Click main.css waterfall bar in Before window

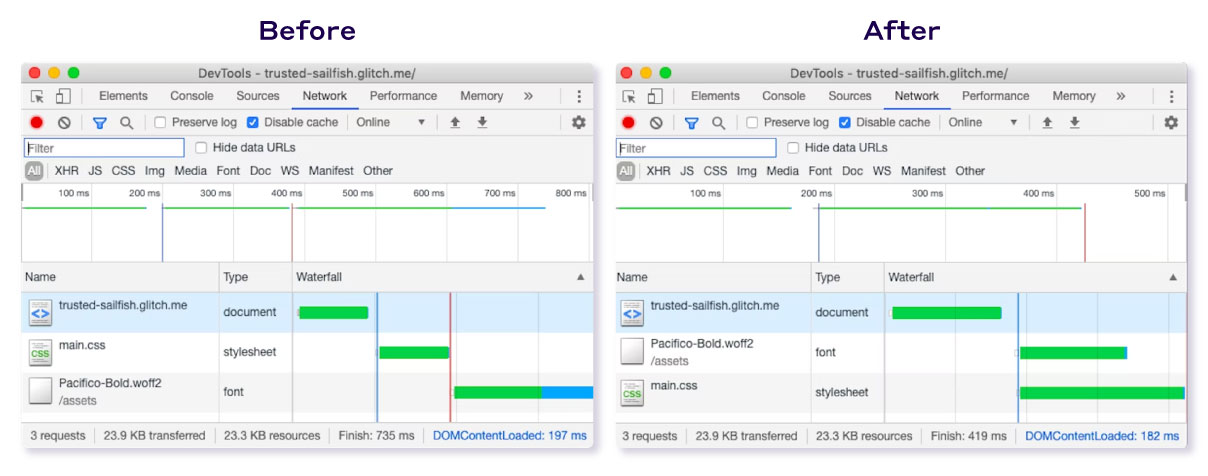point(414,352)
